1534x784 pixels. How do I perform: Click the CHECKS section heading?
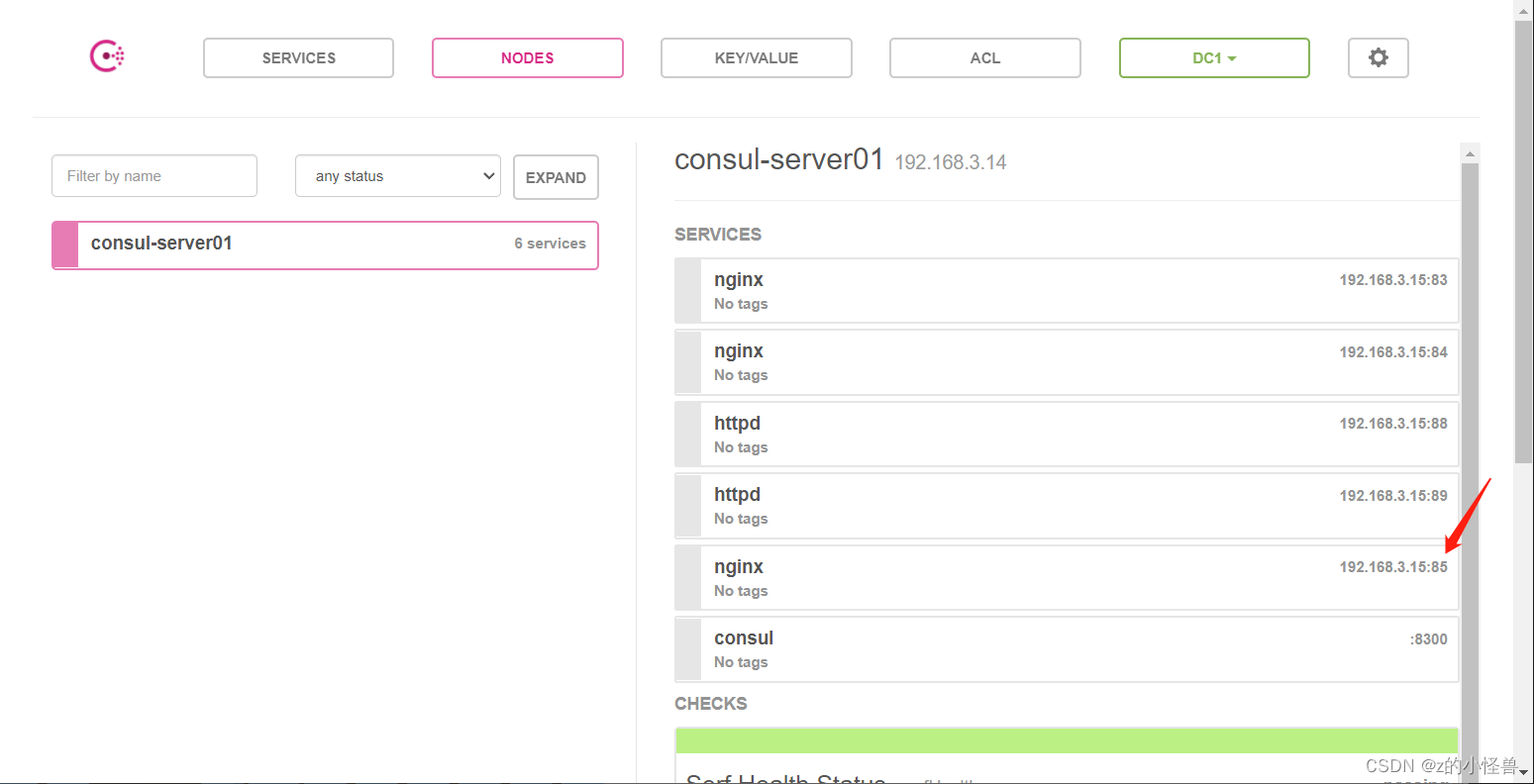point(710,704)
